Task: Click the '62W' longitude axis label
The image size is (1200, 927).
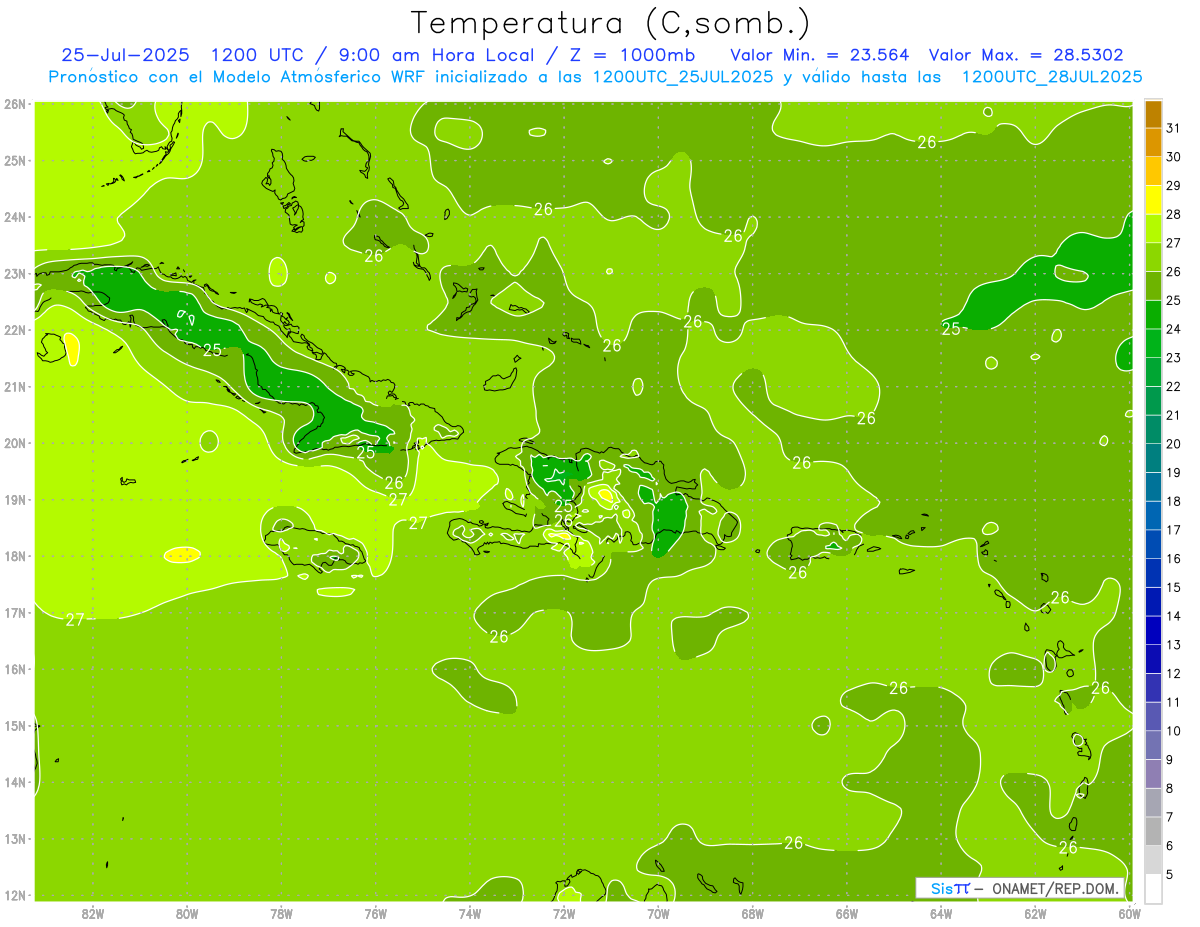Action: pos(1035,913)
